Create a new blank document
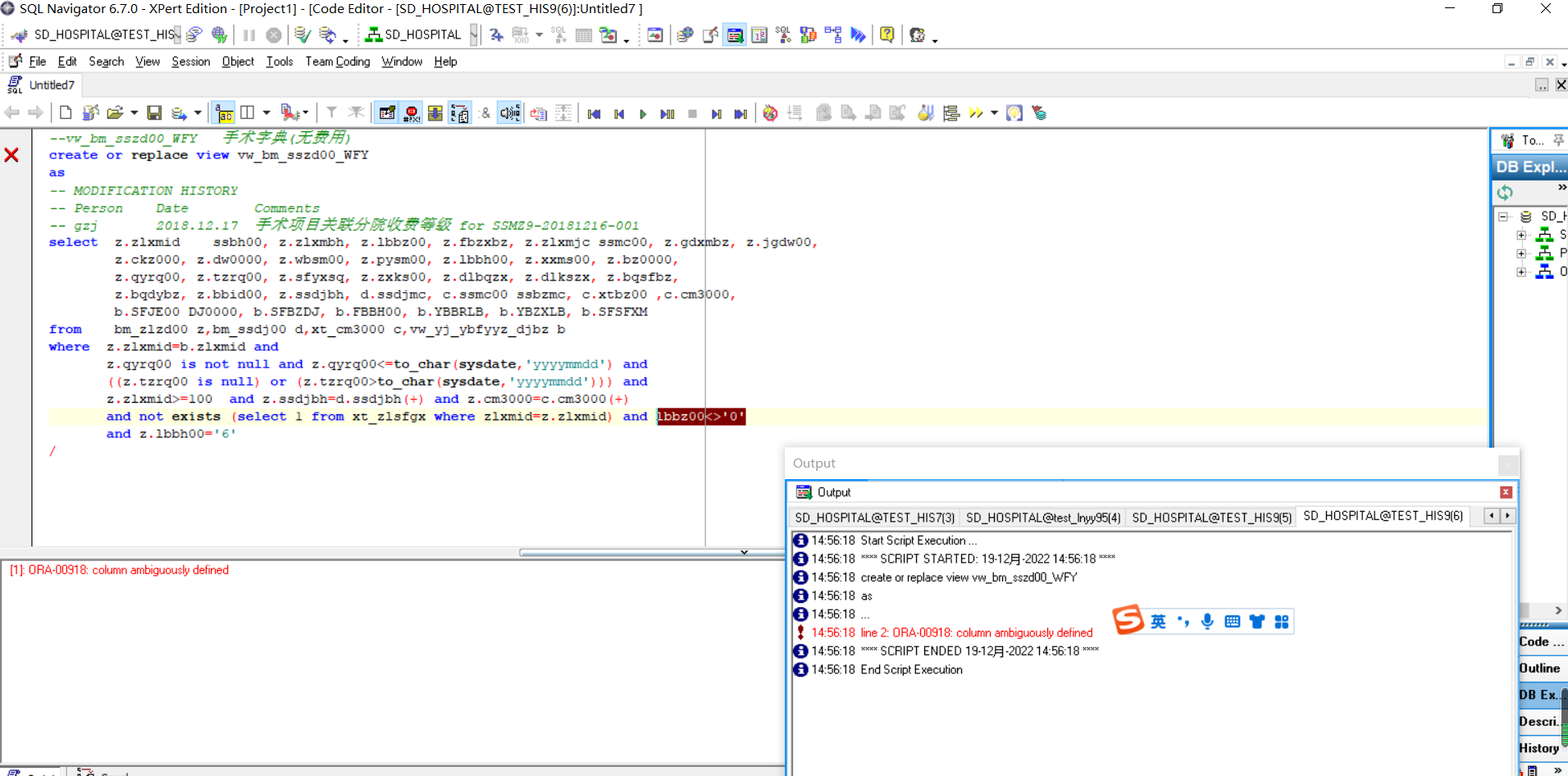Viewport: 1568px width, 776px height. (x=66, y=113)
